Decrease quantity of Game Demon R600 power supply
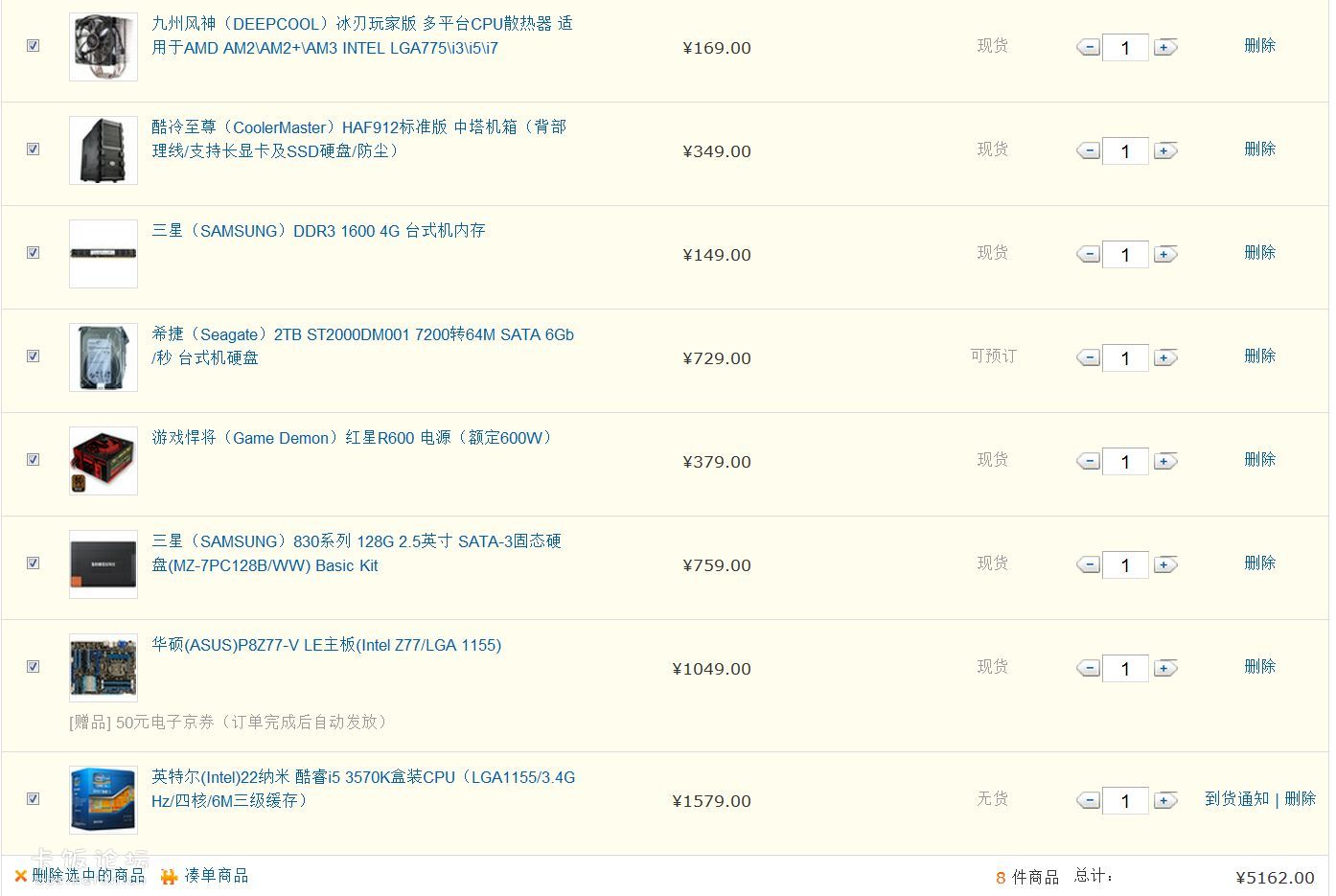The image size is (1336, 896). pyautogui.click(x=1089, y=461)
